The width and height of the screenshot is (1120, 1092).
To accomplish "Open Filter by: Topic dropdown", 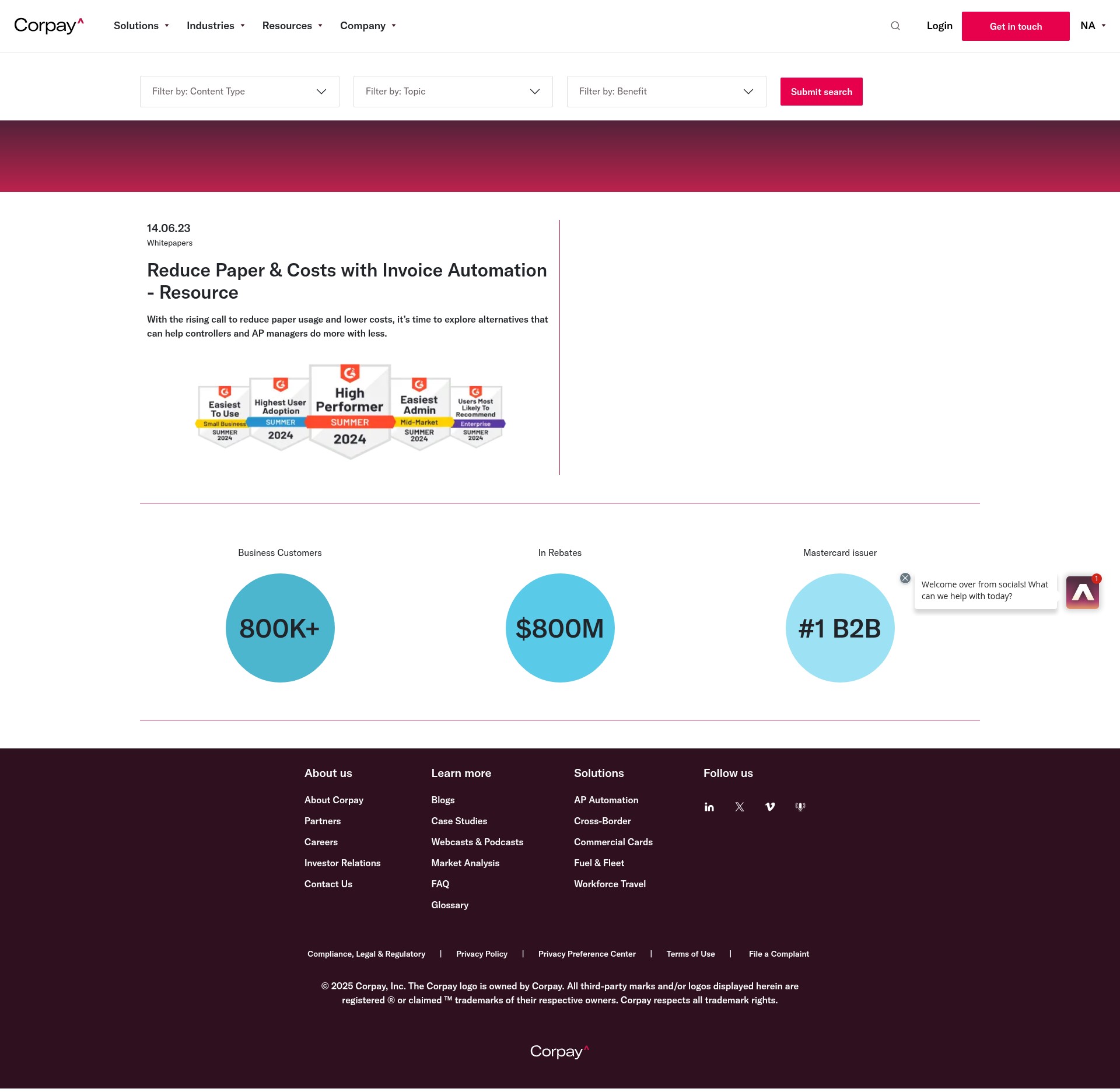I will click(x=453, y=92).
